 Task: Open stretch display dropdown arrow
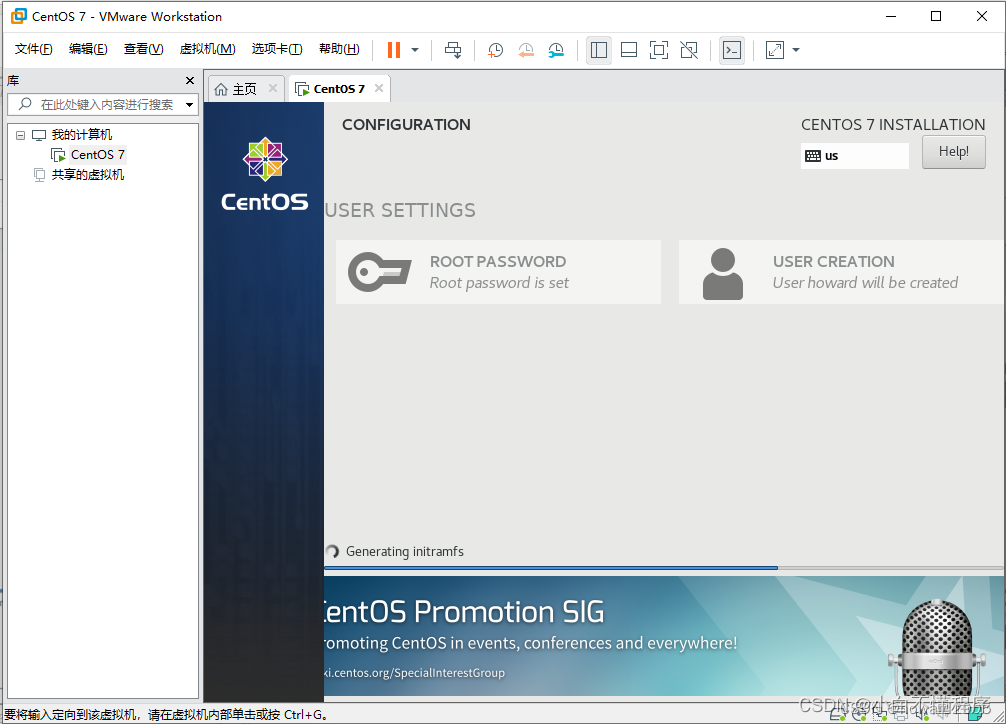(x=796, y=50)
